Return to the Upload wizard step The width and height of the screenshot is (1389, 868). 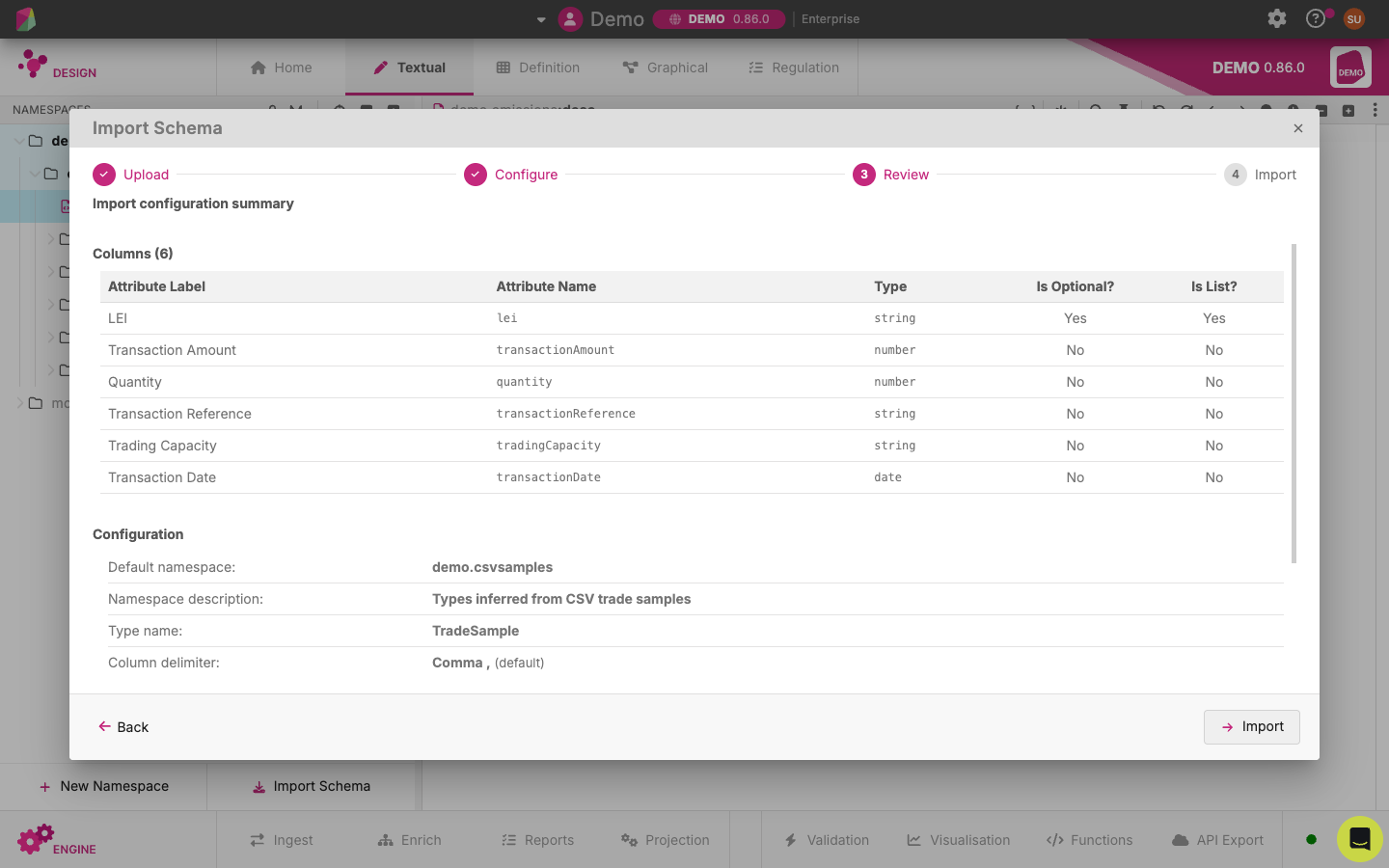(131, 175)
